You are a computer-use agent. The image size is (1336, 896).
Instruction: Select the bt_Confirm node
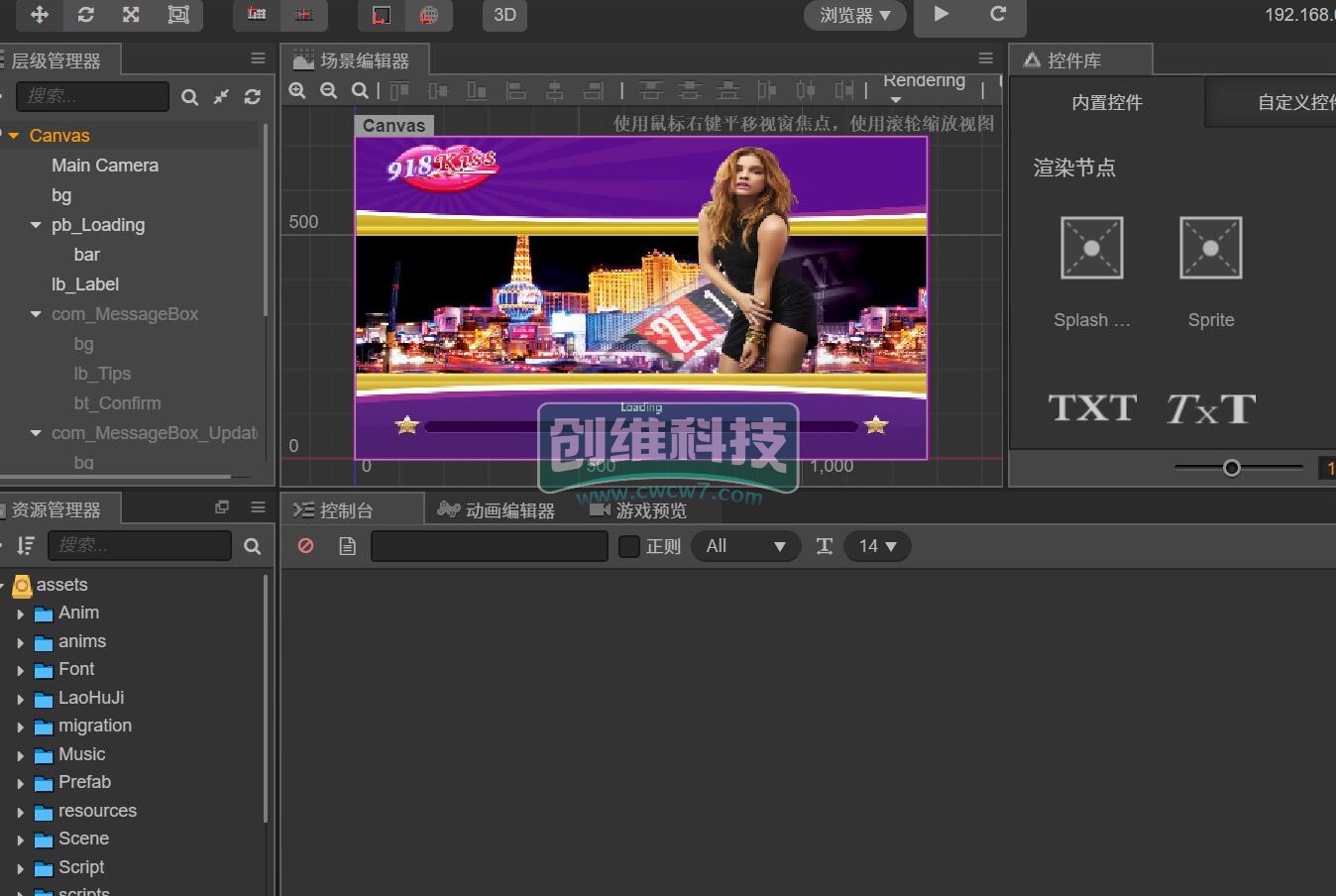click(x=117, y=403)
